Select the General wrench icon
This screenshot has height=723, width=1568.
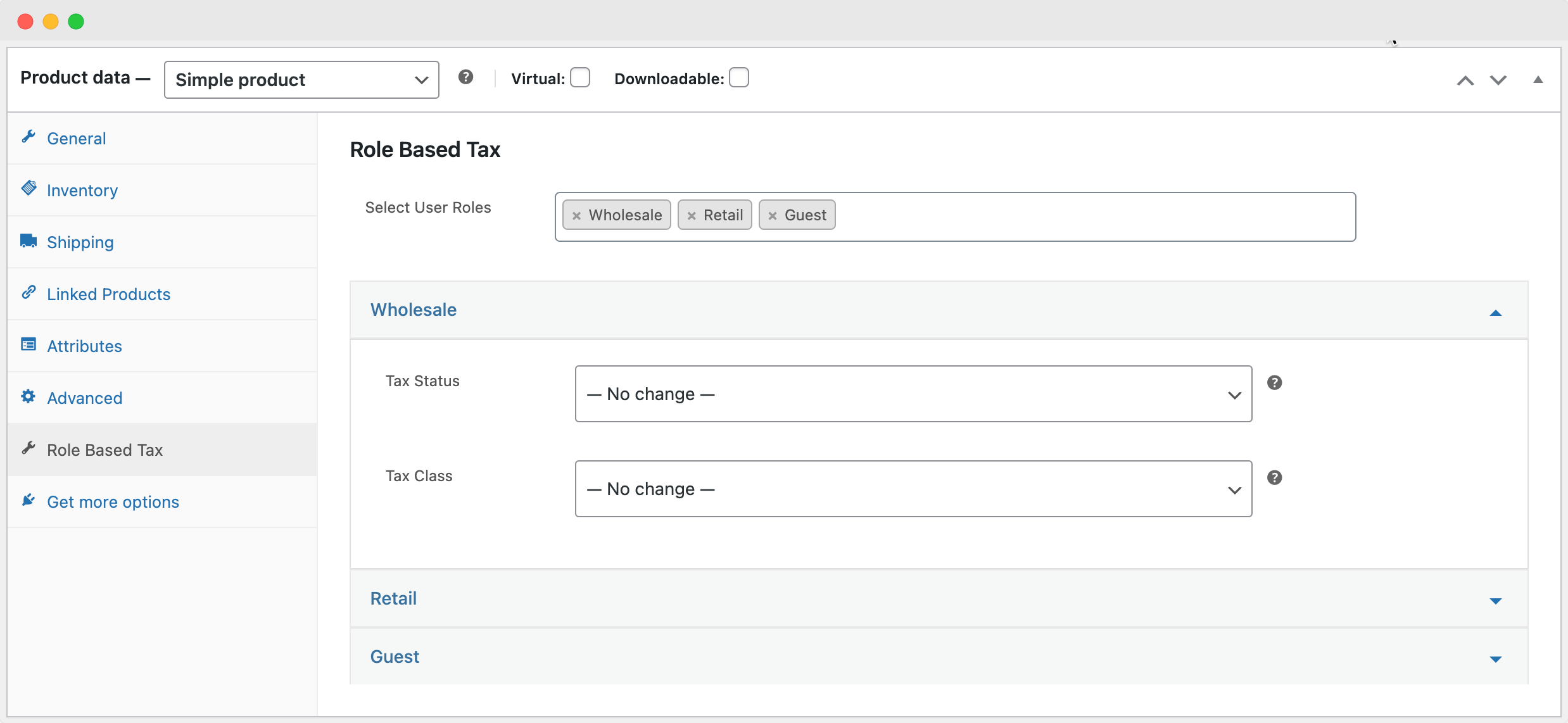coord(28,137)
